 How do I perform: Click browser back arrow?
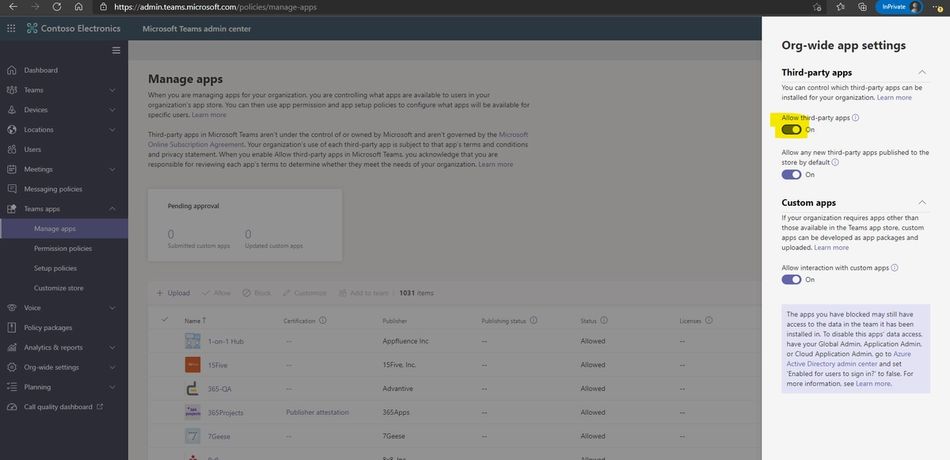[x=12, y=7]
